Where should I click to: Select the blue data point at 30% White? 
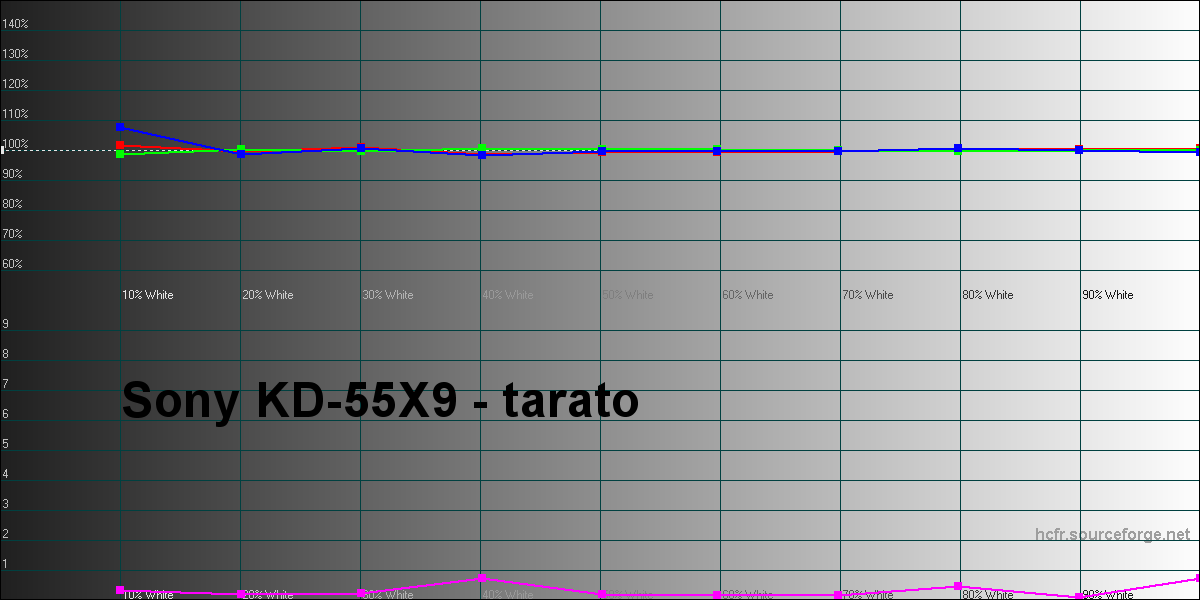[x=361, y=148]
